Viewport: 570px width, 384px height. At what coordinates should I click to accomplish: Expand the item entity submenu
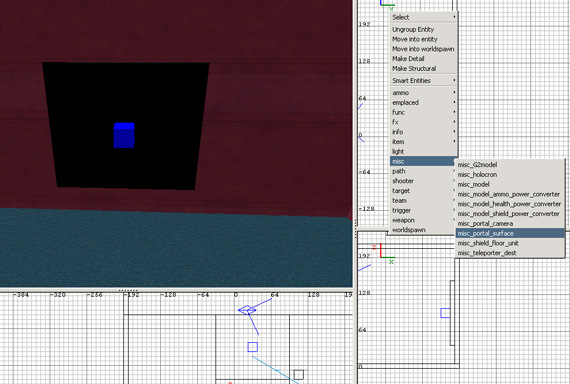pos(424,142)
